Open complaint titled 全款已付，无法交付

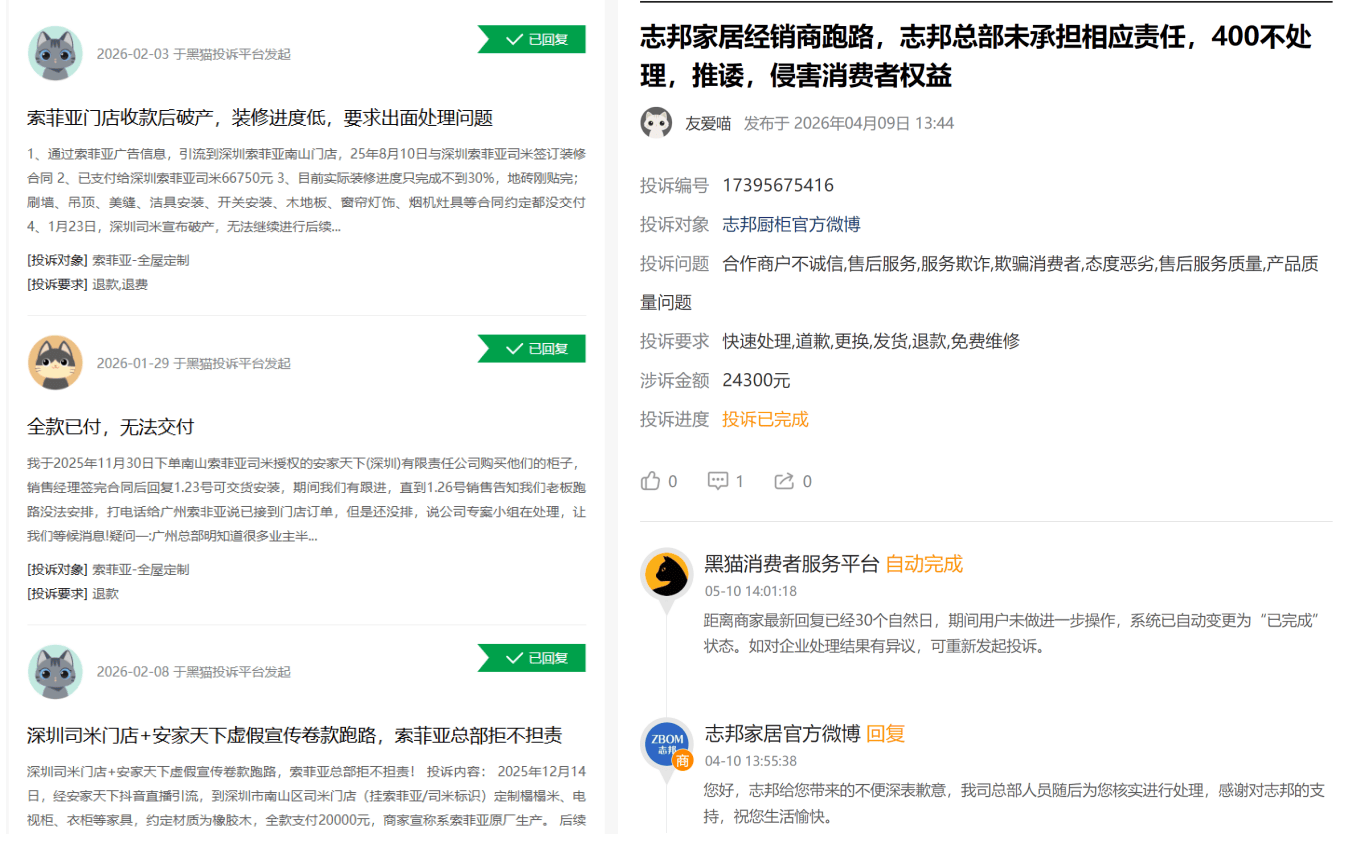click(110, 427)
